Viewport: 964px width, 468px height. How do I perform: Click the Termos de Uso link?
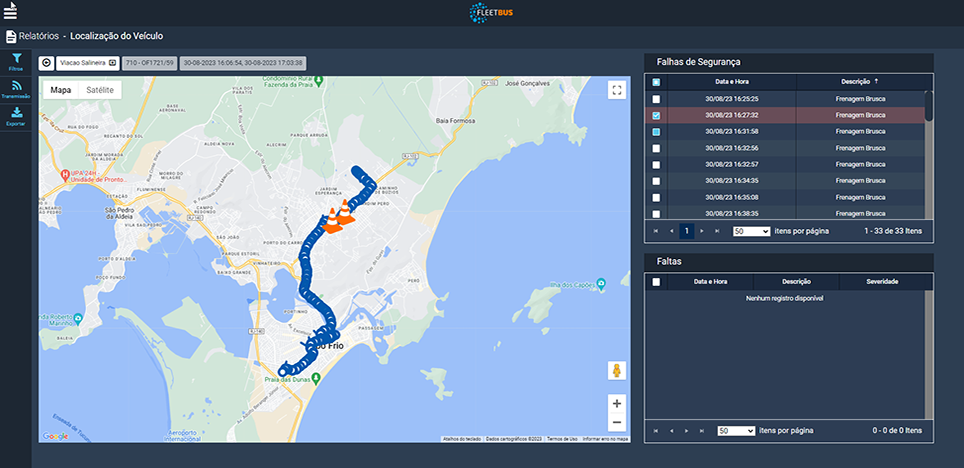(x=561, y=439)
